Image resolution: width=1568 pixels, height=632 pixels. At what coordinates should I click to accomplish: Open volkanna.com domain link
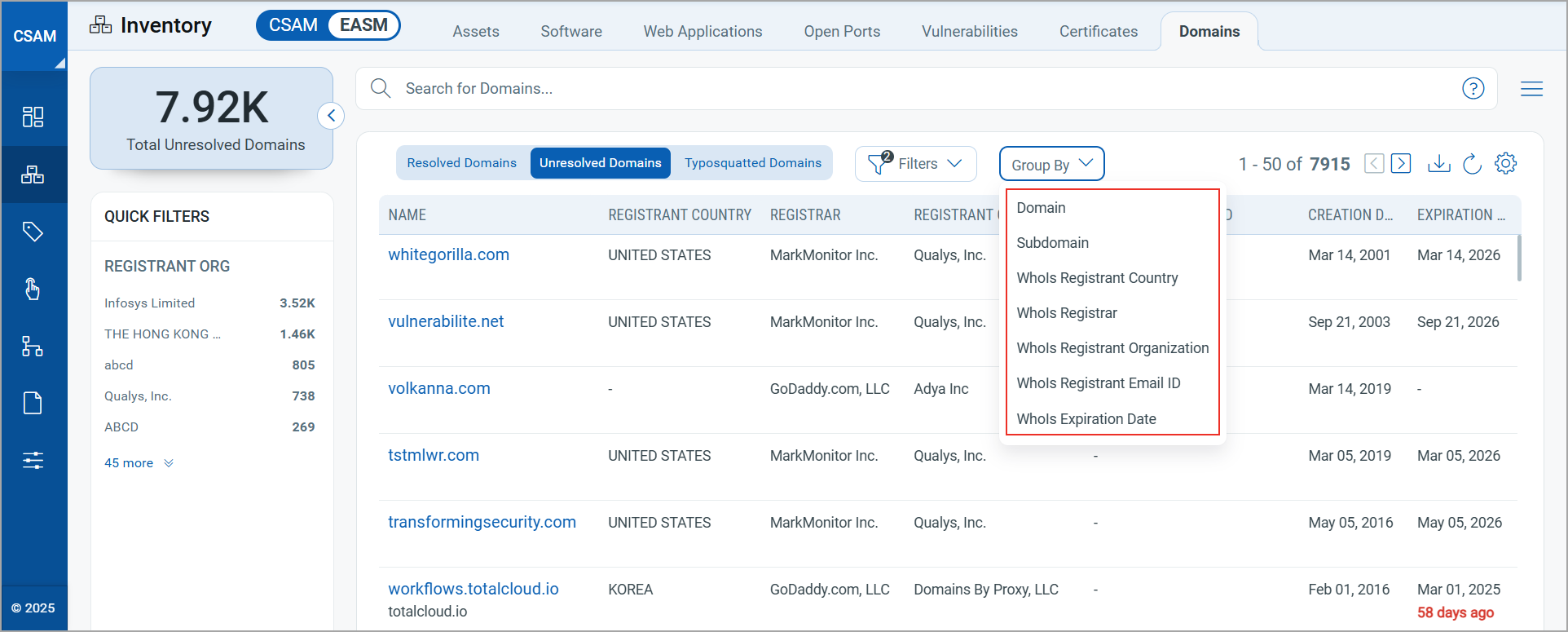(x=439, y=388)
